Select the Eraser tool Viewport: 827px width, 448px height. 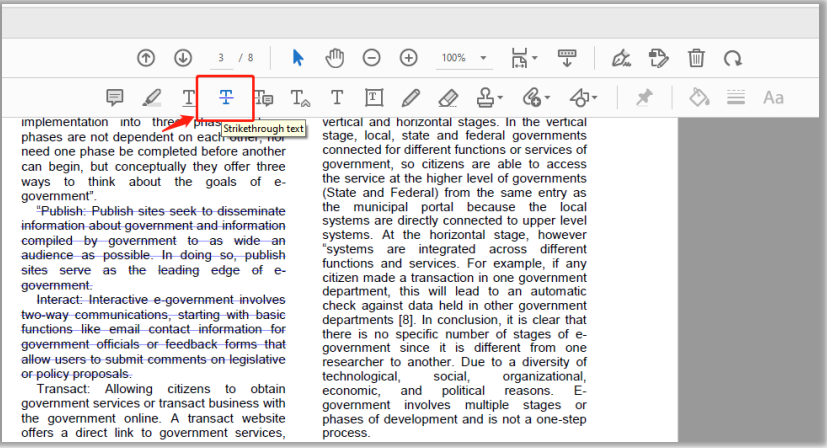(448, 97)
